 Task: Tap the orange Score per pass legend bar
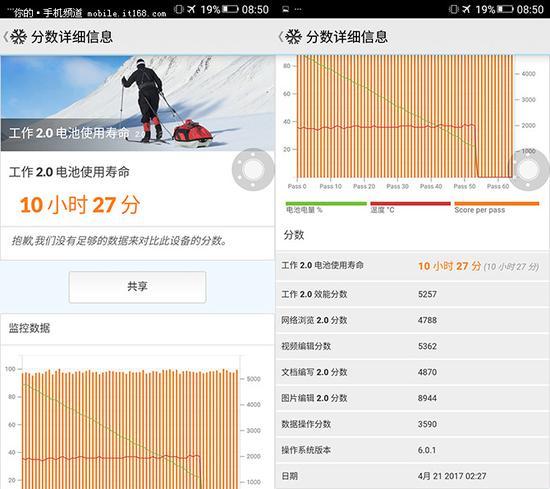point(497,203)
